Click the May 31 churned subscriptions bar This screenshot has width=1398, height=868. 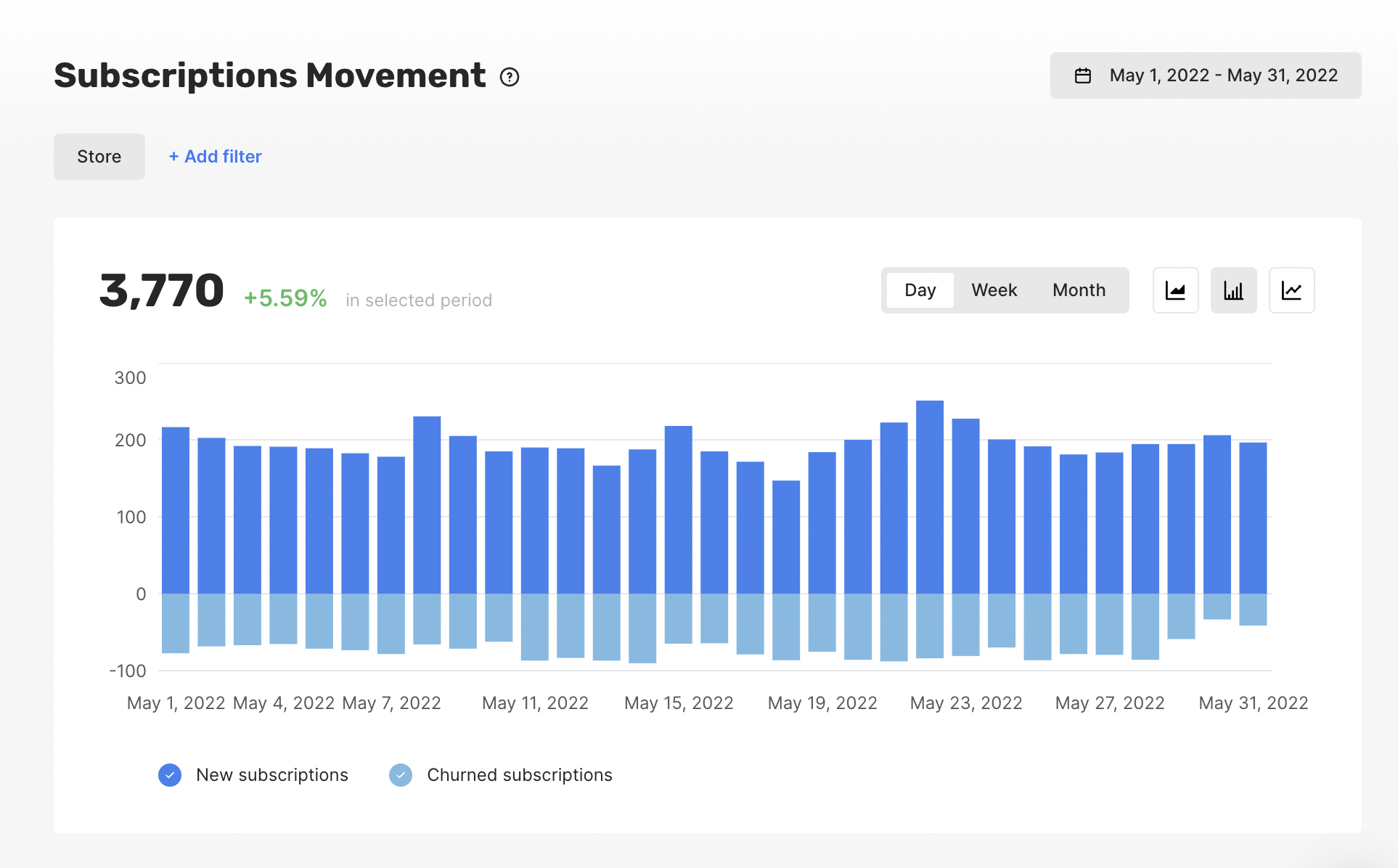click(x=1253, y=610)
